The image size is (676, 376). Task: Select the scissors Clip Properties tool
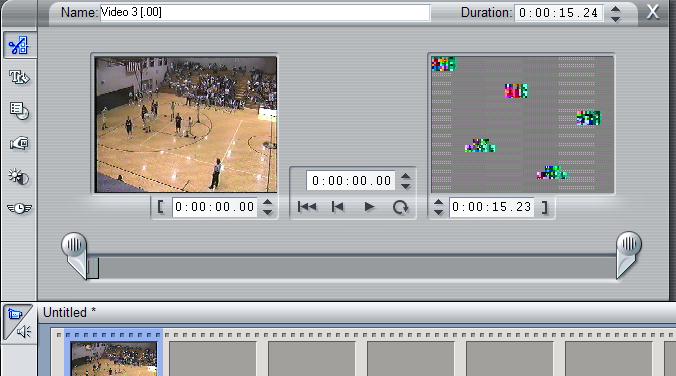coord(19,45)
